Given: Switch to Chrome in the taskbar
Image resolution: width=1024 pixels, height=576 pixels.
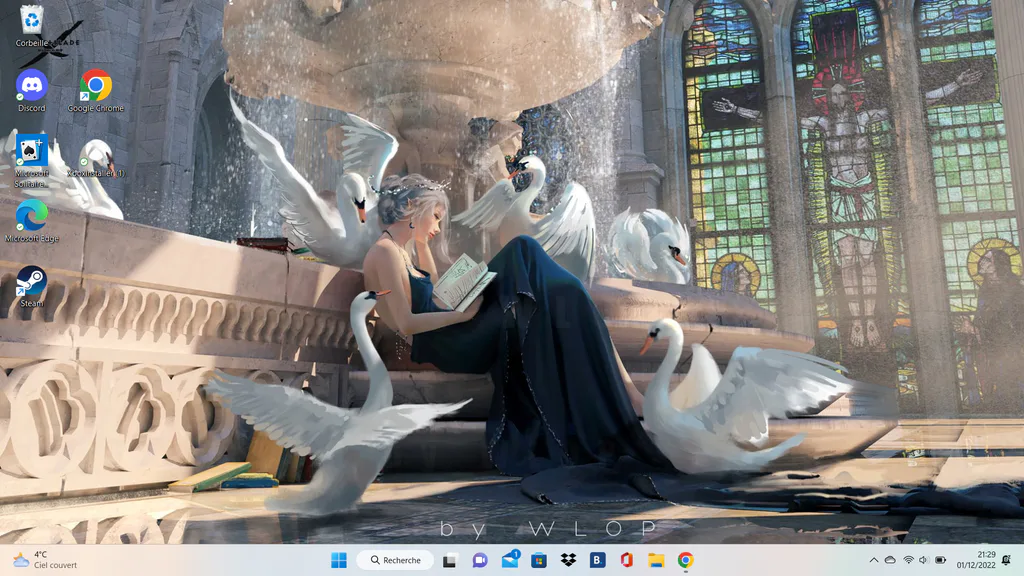Looking at the screenshot, I should tap(685, 560).
